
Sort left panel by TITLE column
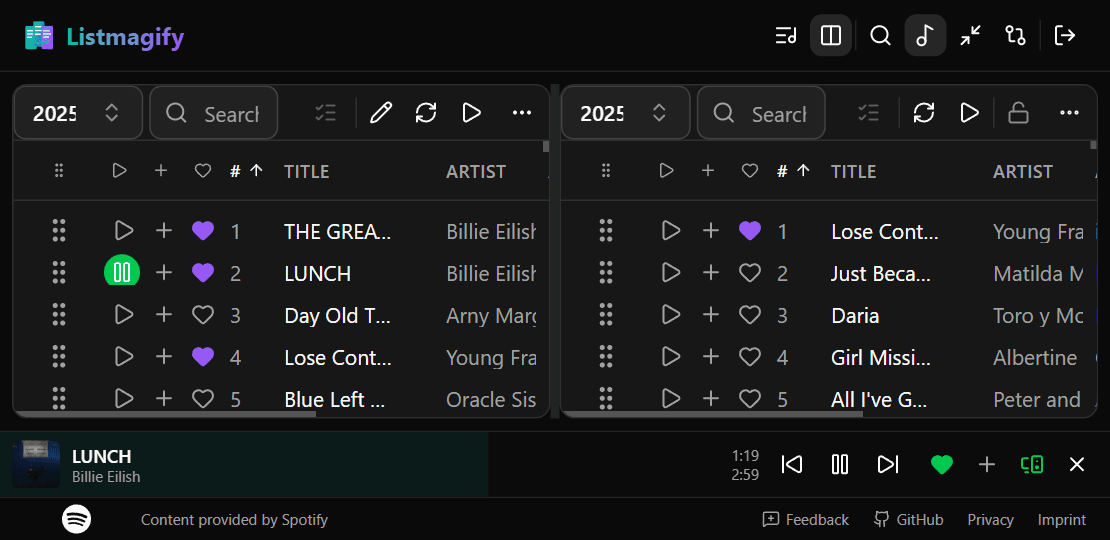click(x=307, y=171)
